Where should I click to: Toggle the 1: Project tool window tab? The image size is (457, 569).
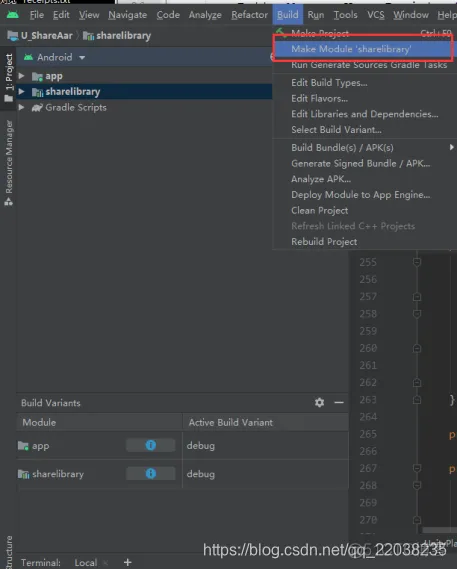pos(8,77)
